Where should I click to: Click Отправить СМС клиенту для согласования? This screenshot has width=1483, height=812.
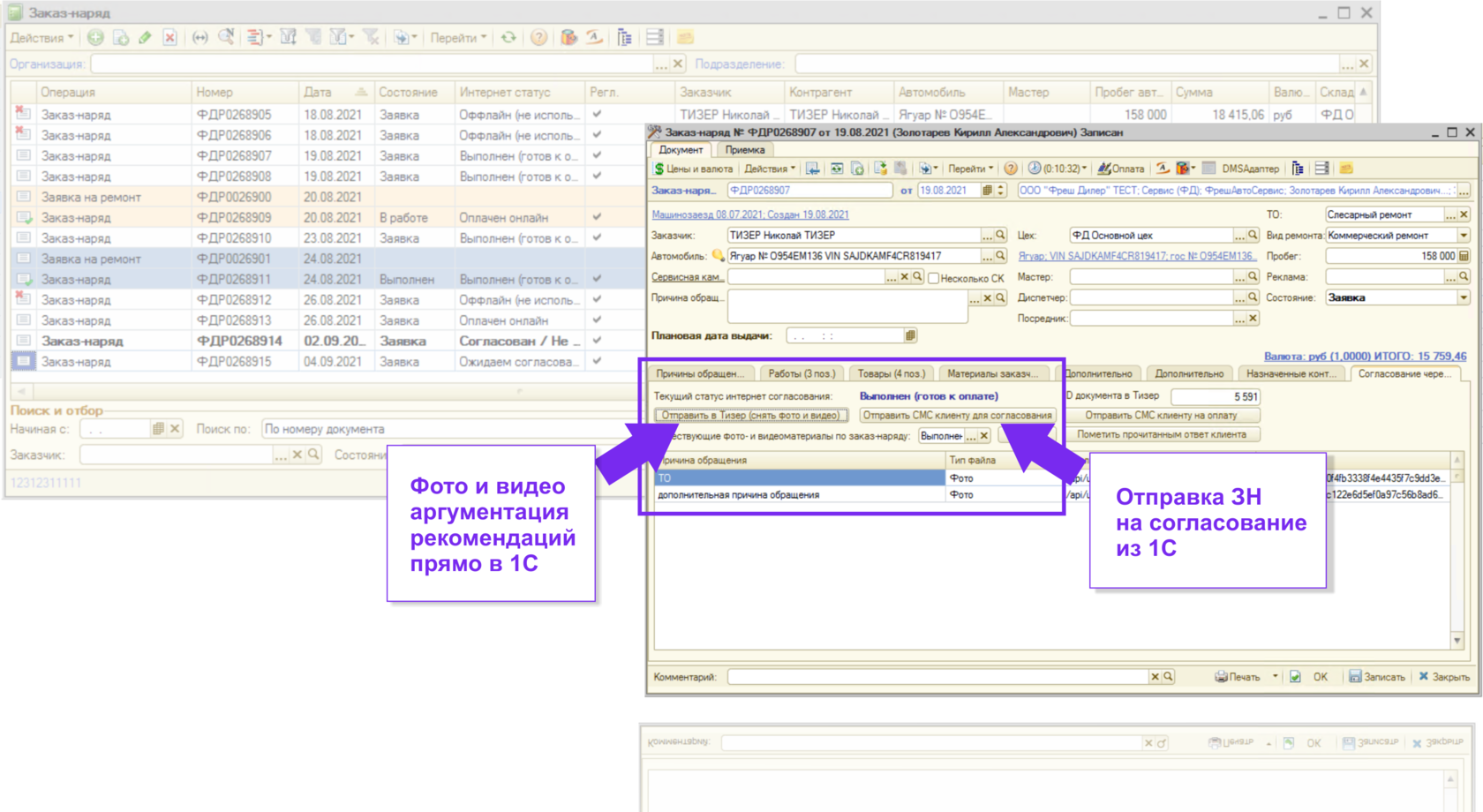point(958,416)
